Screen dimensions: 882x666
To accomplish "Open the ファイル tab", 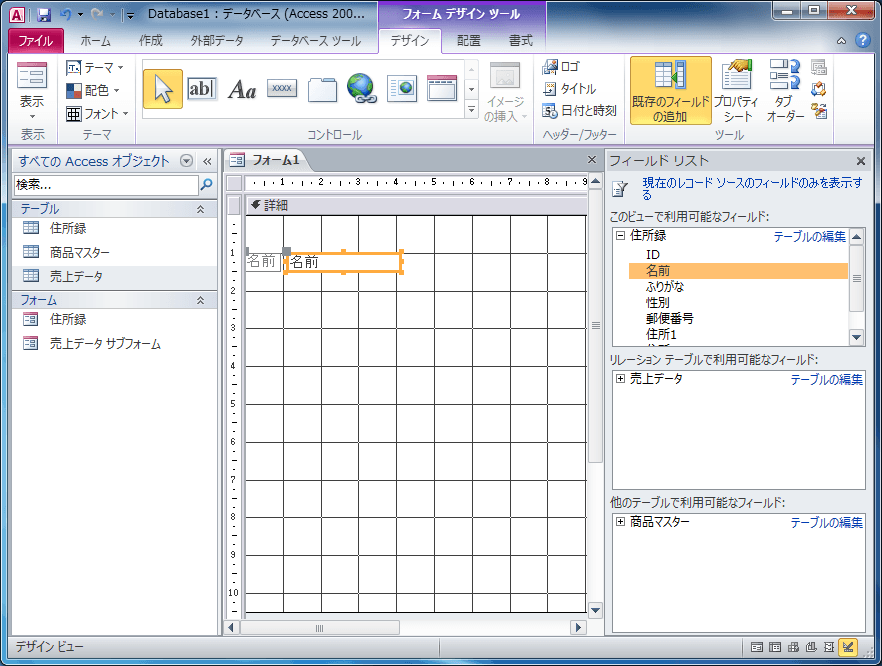I will (35, 40).
